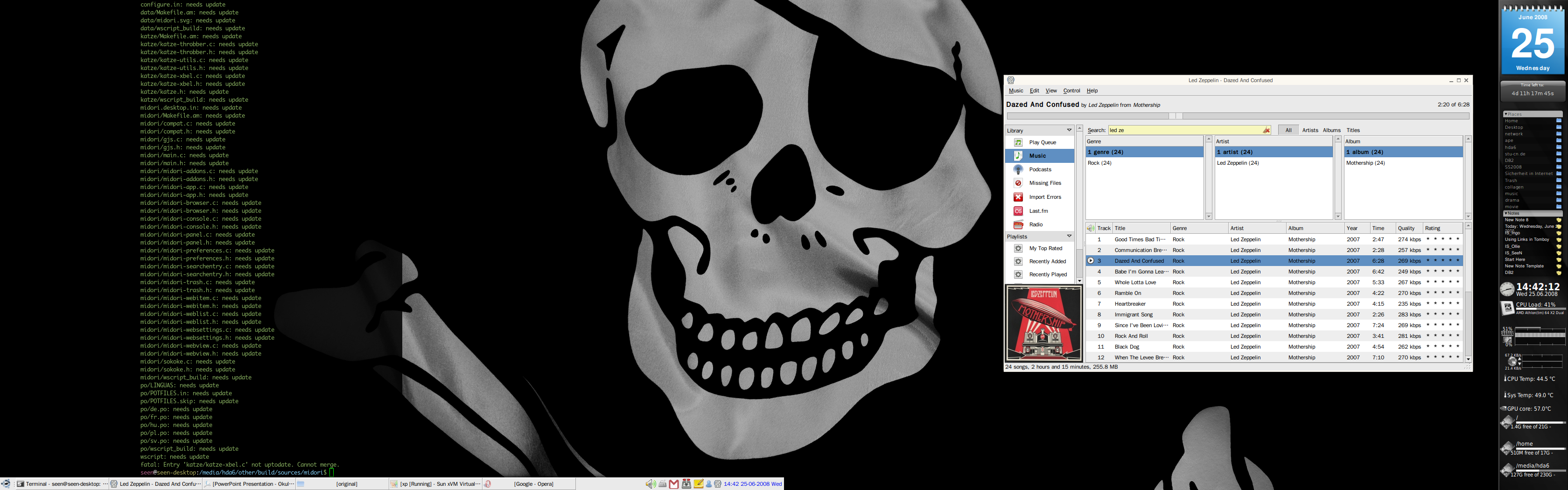The height and width of the screenshot is (490, 1568).
Task: Open the Import Errors red X icon
Action: [1018, 197]
